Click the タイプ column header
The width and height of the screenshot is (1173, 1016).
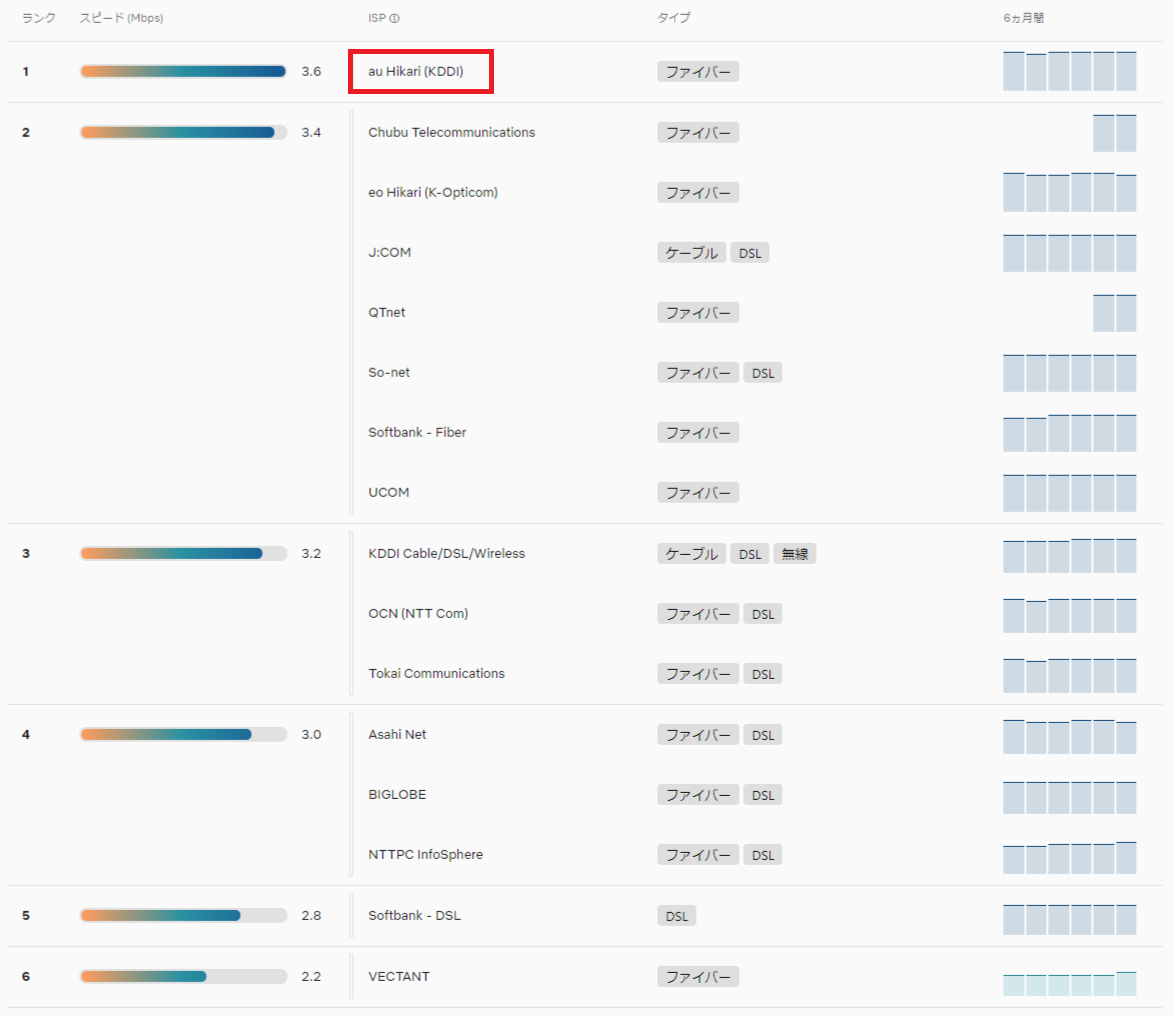[x=673, y=18]
